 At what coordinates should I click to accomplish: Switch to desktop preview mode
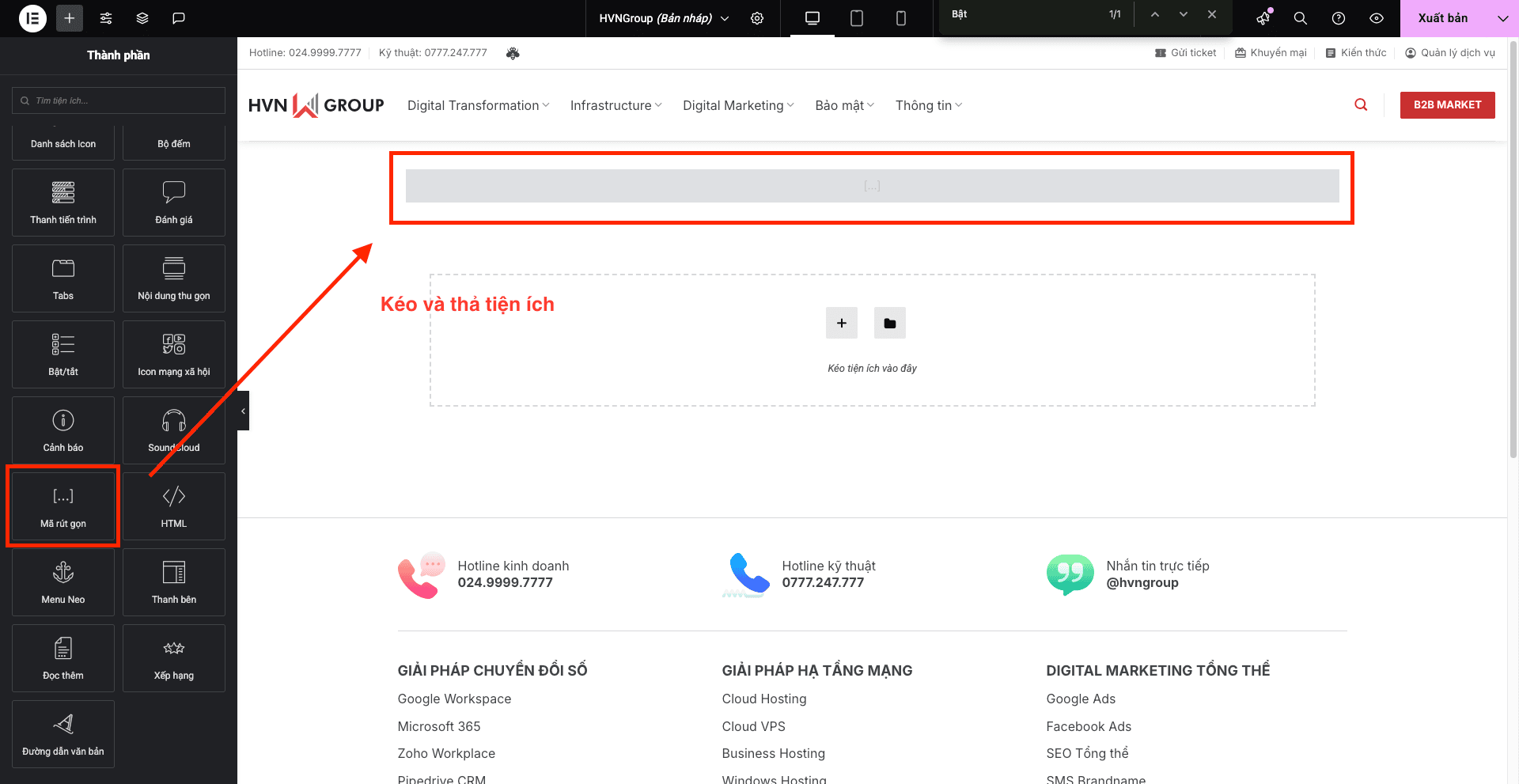[812, 17]
